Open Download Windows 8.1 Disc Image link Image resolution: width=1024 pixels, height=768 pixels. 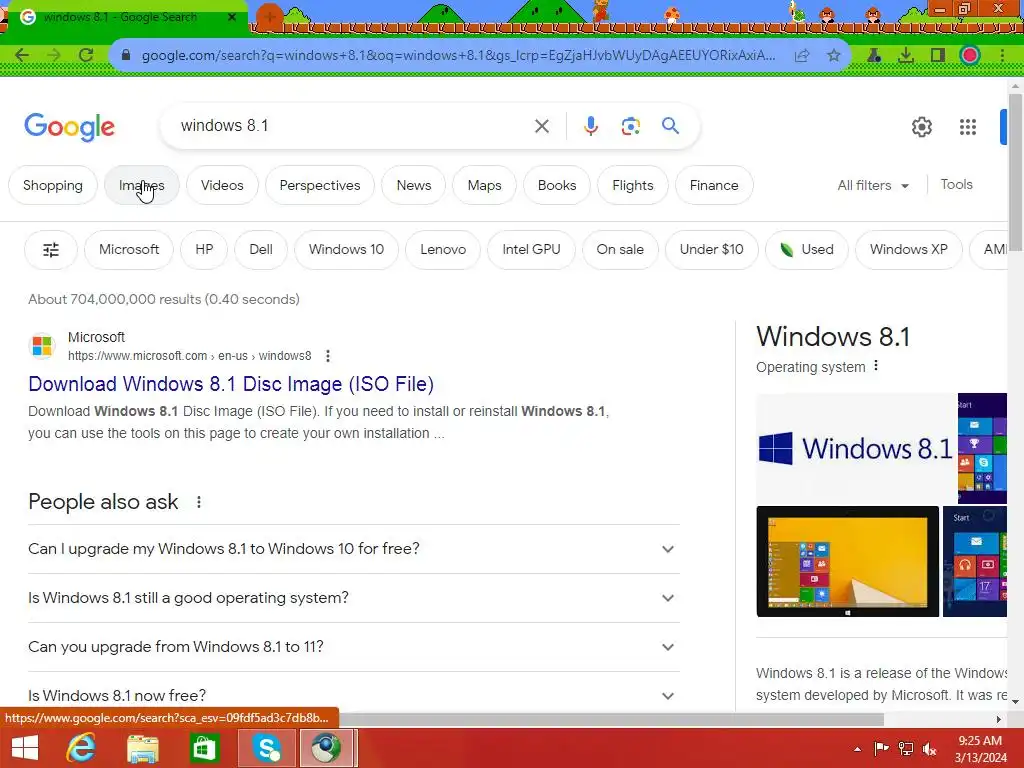tap(231, 384)
